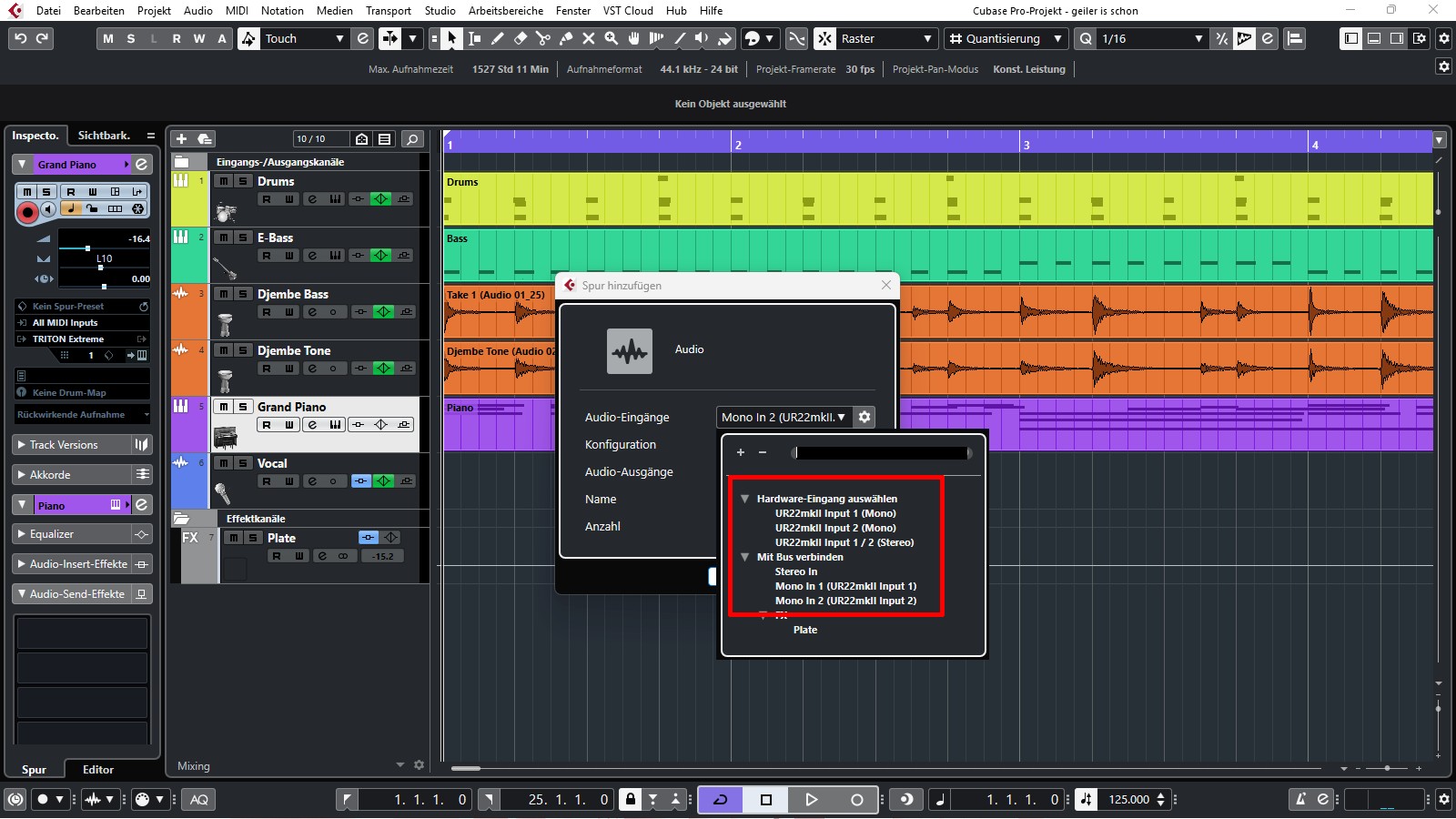Open audio input settings gear in dialog
1456x819 pixels.
[x=864, y=417]
